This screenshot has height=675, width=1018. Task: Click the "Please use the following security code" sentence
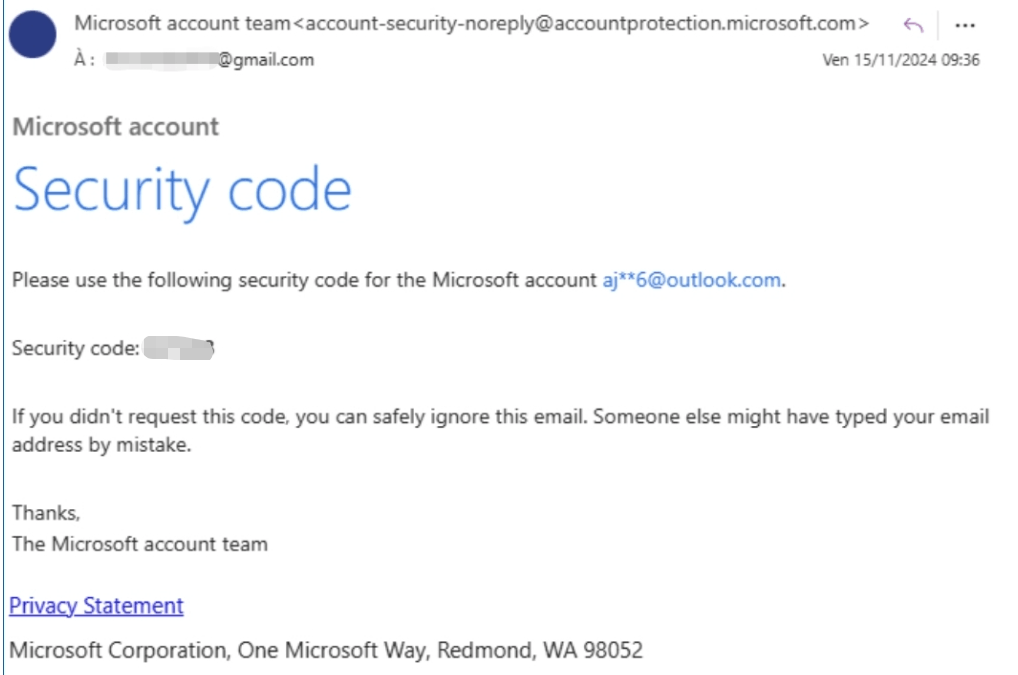pyautogui.click(x=300, y=280)
